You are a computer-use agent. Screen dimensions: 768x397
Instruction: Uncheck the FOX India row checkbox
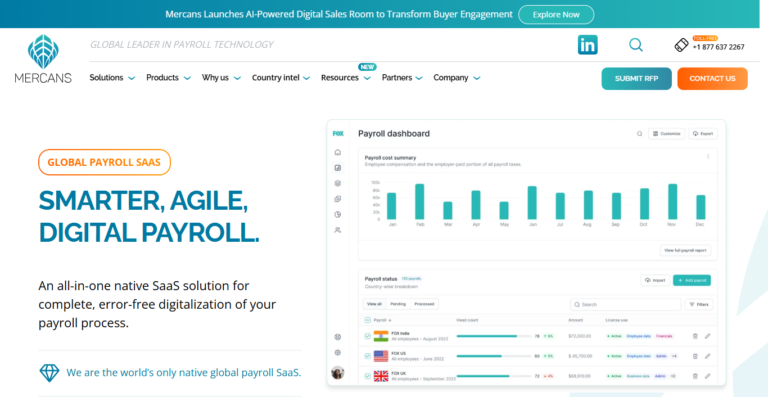click(368, 336)
